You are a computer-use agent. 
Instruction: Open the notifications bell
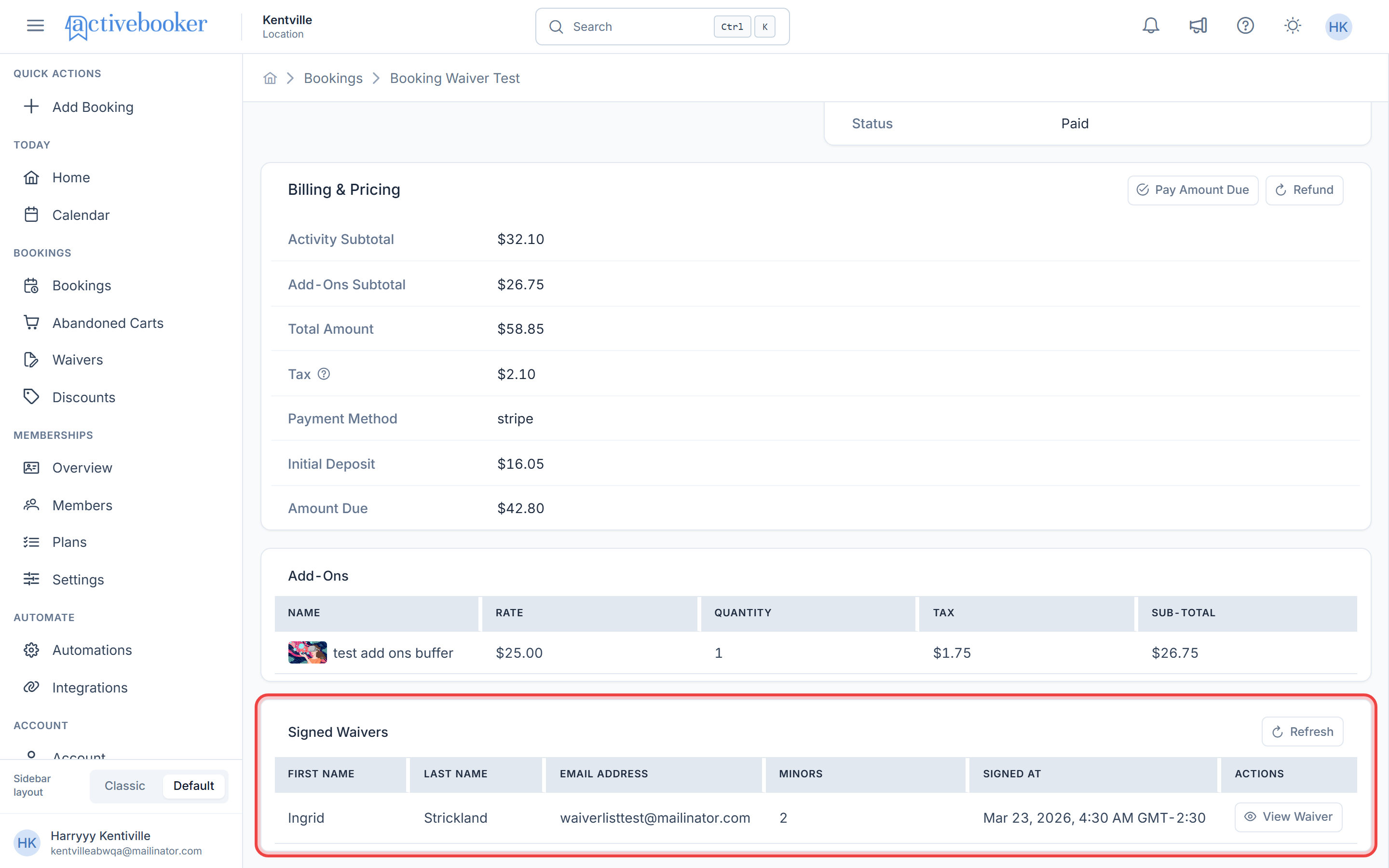1150,26
